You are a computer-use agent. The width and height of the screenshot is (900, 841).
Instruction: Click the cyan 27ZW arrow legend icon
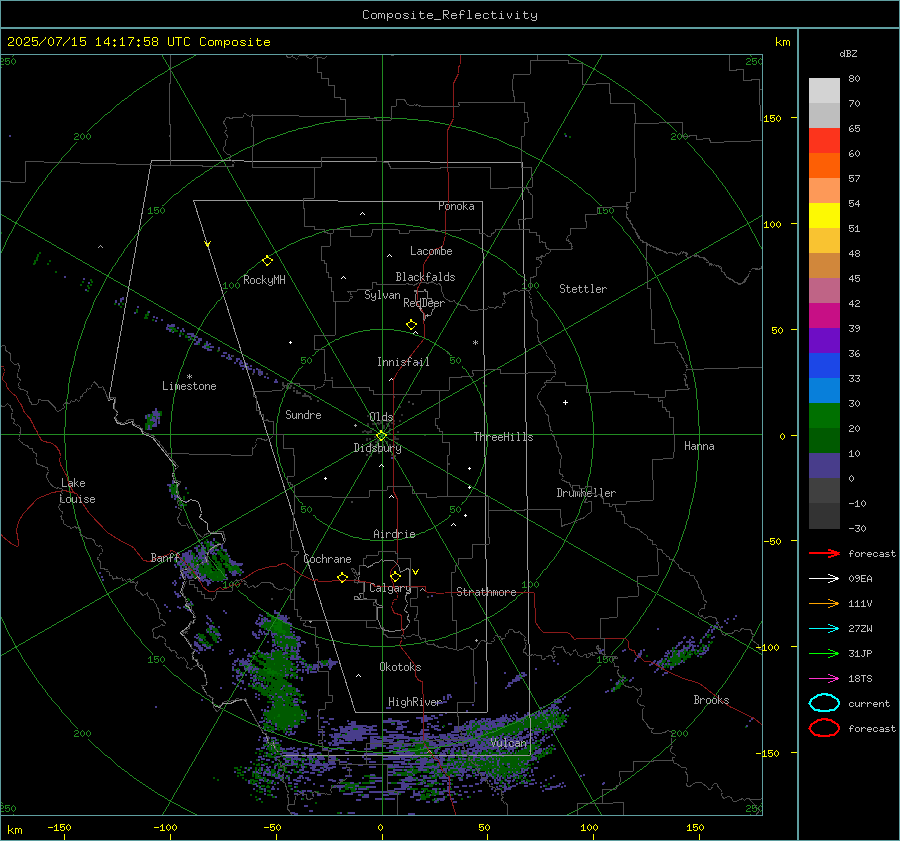click(824, 629)
